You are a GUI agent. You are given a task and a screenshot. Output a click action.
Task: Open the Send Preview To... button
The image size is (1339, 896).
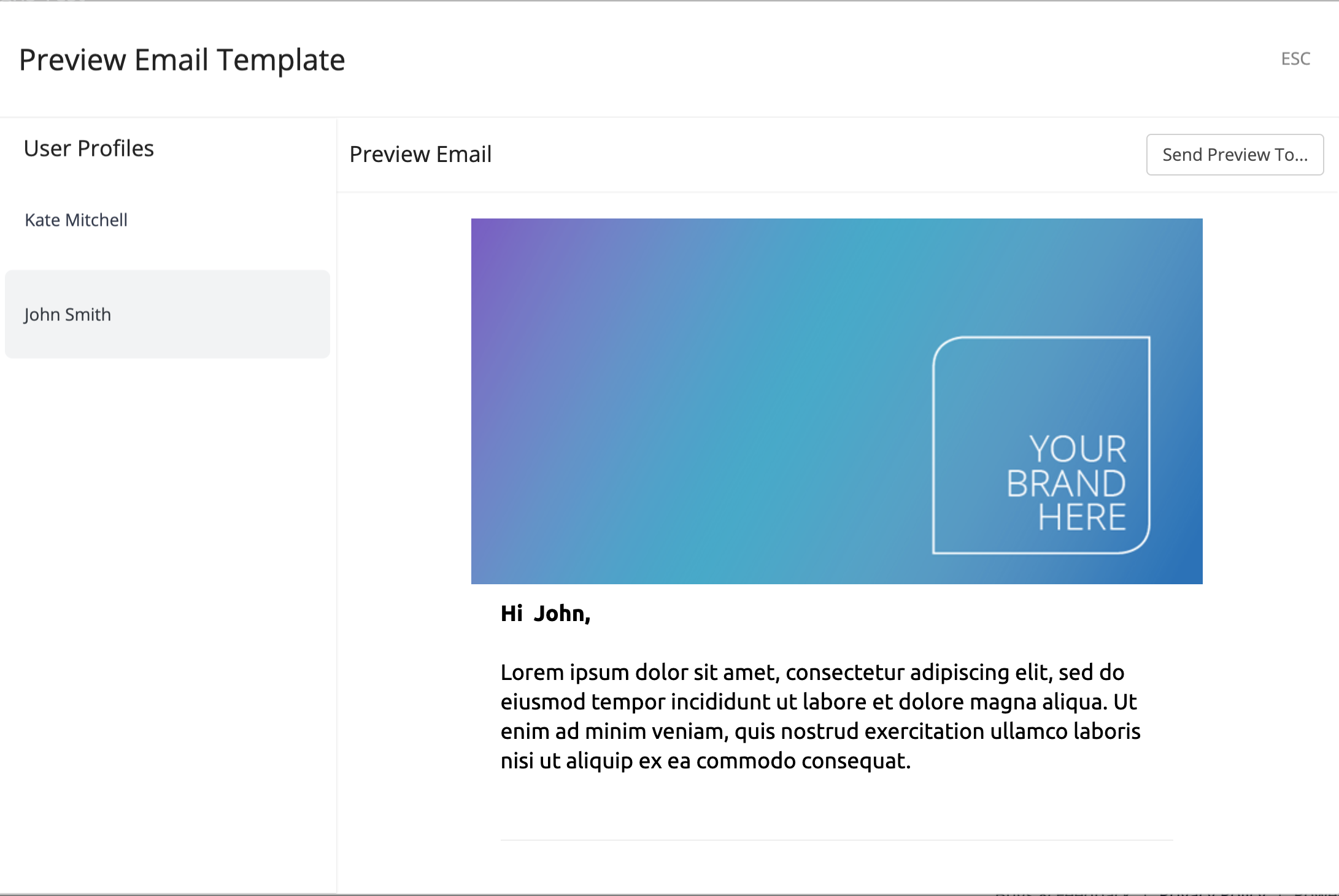(1235, 155)
